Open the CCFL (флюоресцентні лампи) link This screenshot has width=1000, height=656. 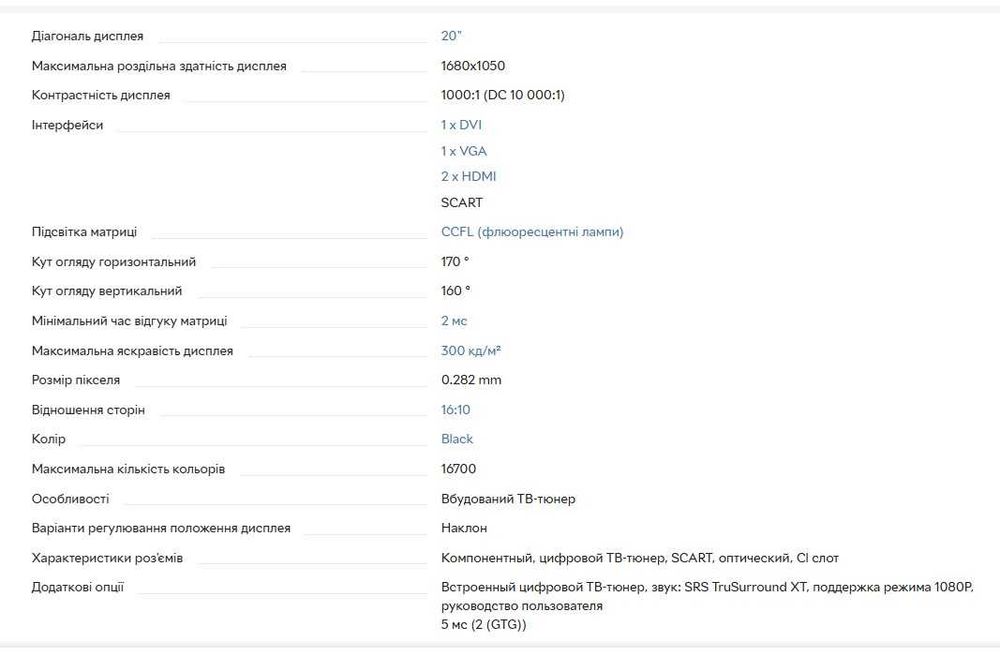pyautogui.click(x=532, y=232)
